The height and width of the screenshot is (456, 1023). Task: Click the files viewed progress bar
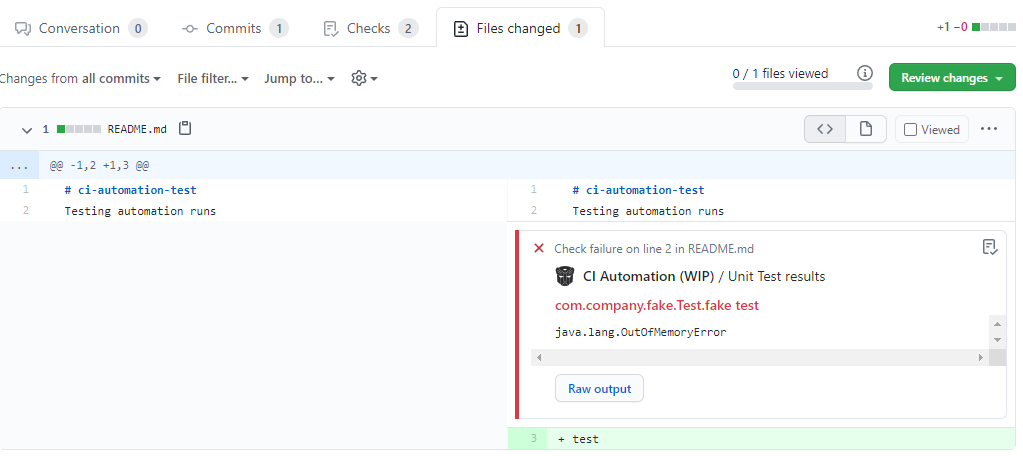pyautogui.click(x=802, y=86)
